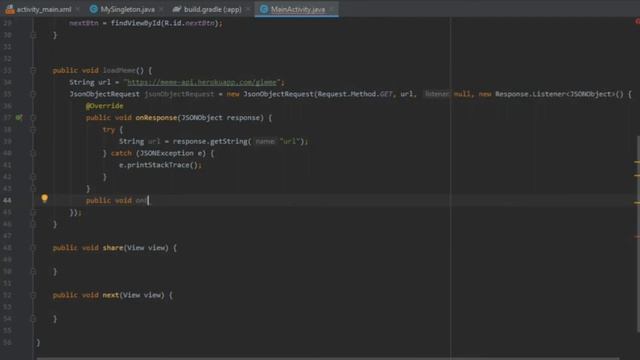Viewport: 640px width, 360px height.
Task: Click the next method name
Action: pos(111,295)
